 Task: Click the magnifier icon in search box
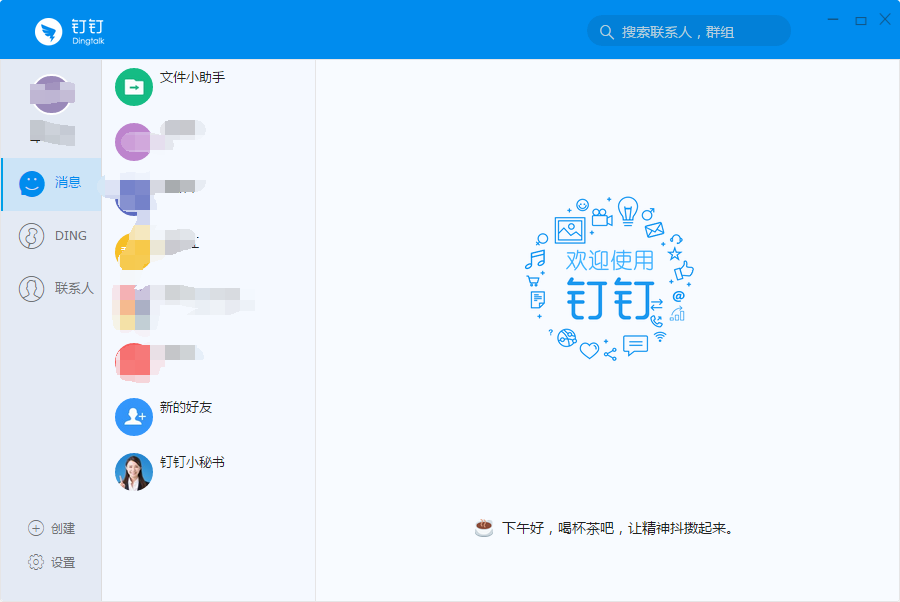point(606,32)
